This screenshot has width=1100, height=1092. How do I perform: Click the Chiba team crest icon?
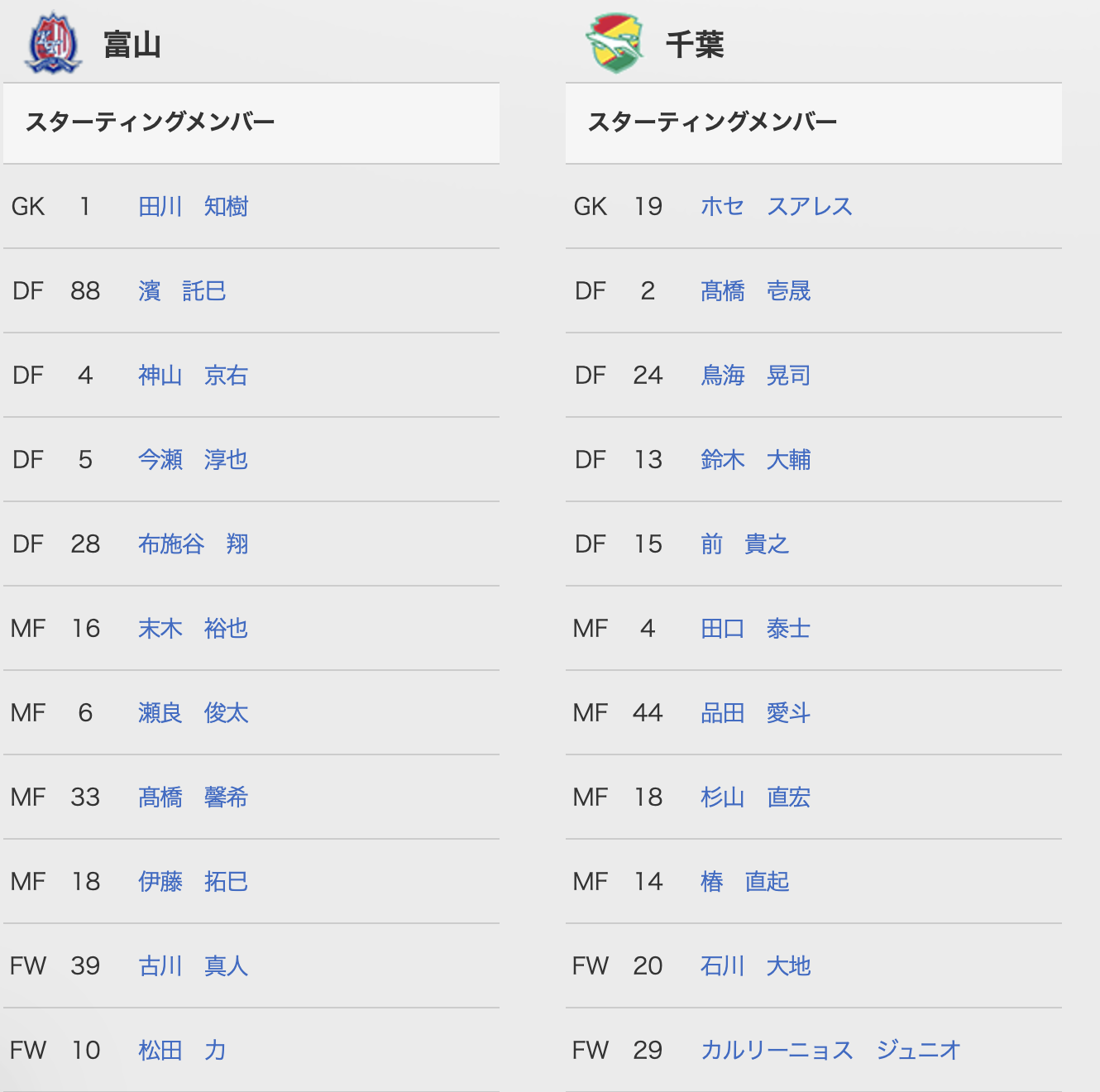[615, 43]
